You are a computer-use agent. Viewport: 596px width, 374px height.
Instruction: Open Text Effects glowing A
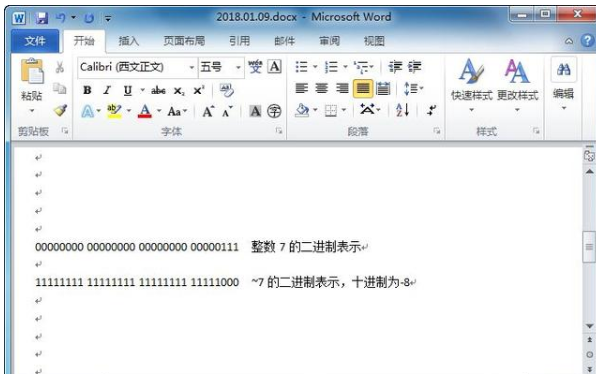click(x=87, y=111)
